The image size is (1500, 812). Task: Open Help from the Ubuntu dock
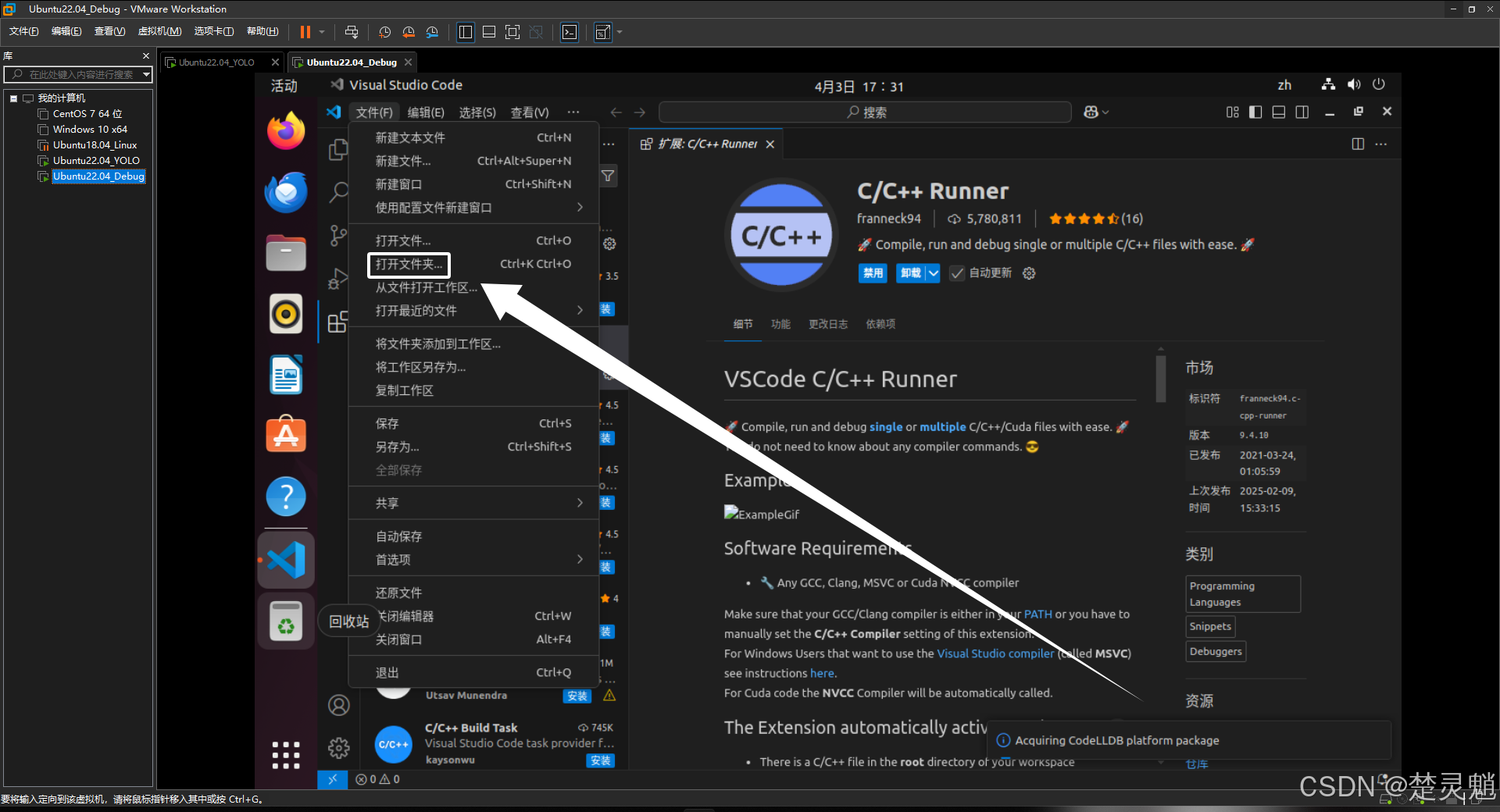tap(286, 496)
